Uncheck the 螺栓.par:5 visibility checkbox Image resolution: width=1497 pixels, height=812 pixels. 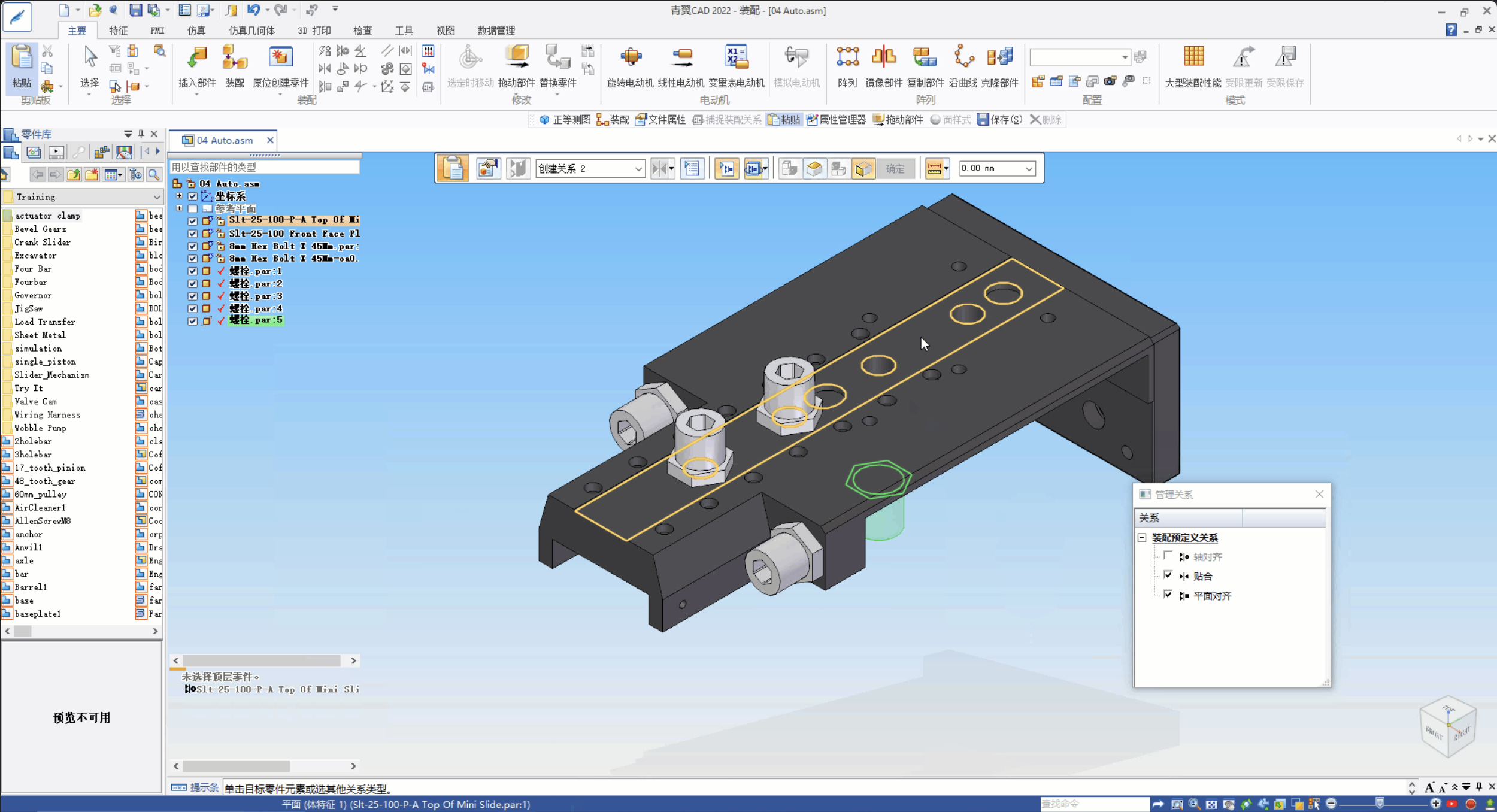coord(192,321)
